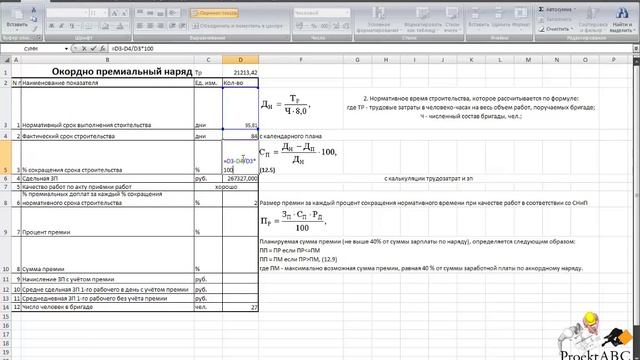Open the Name Box dropdown arrow
This screenshot has width=640, height=360.
point(67,49)
